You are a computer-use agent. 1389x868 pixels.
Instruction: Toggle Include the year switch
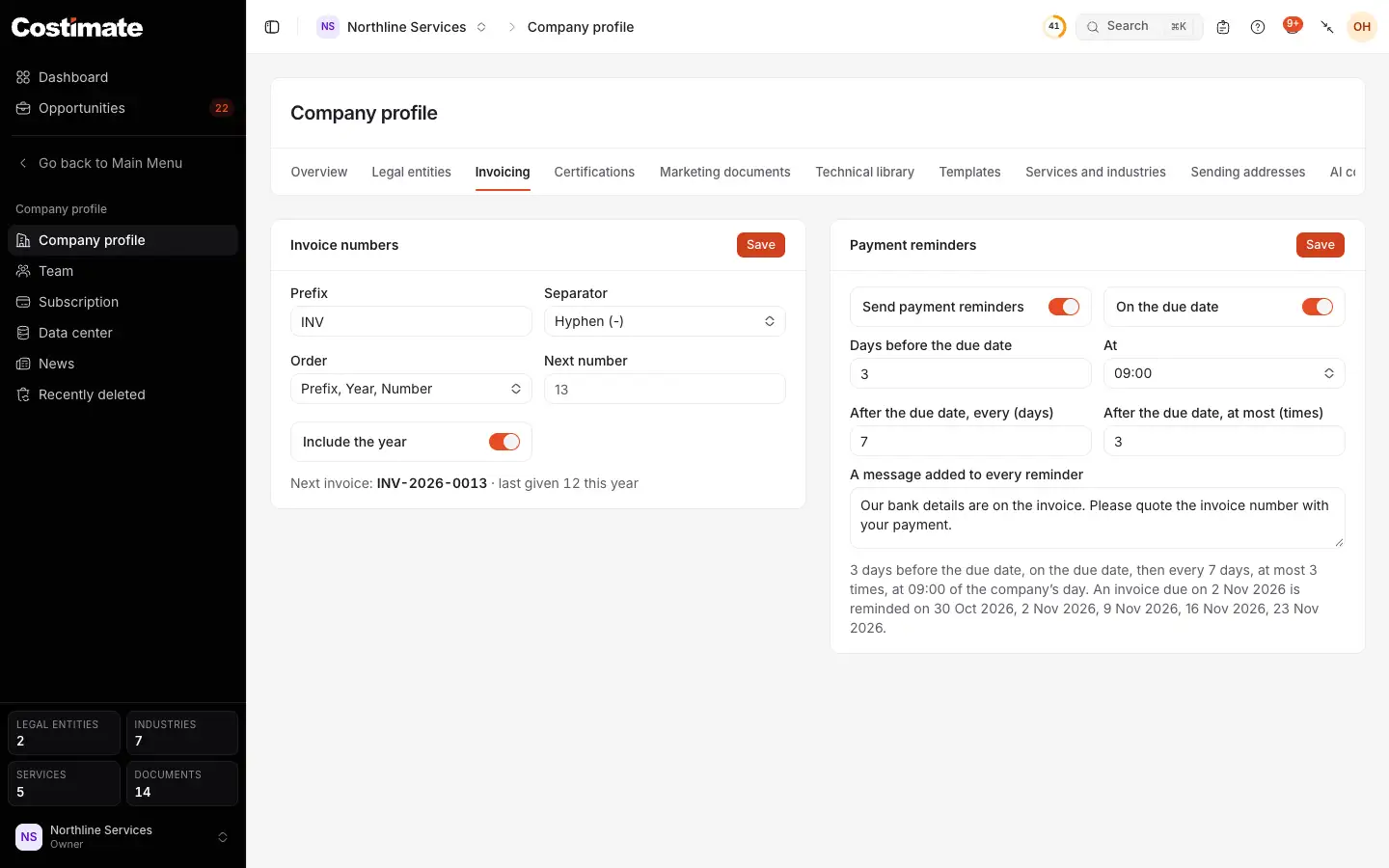(504, 442)
